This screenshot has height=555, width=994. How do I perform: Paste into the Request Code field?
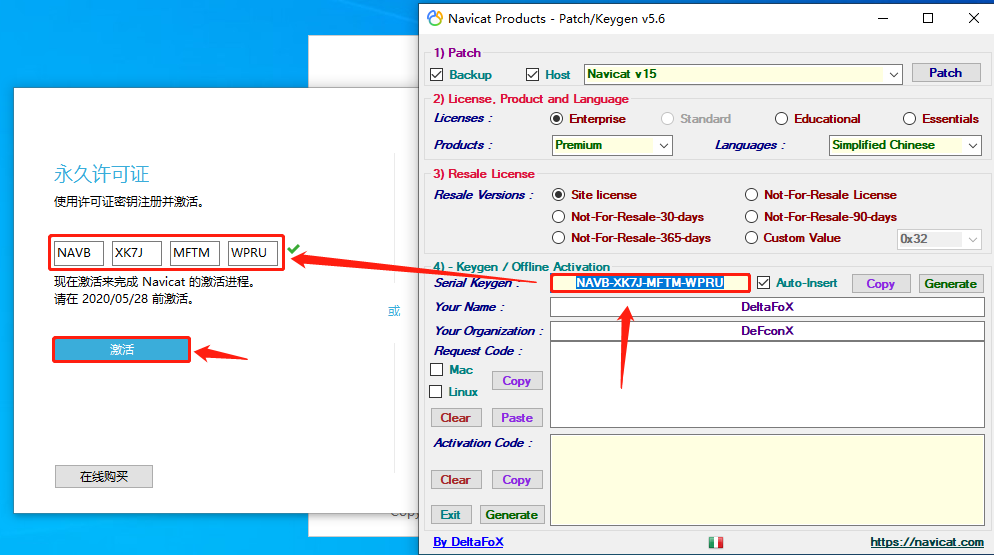click(517, 417)
